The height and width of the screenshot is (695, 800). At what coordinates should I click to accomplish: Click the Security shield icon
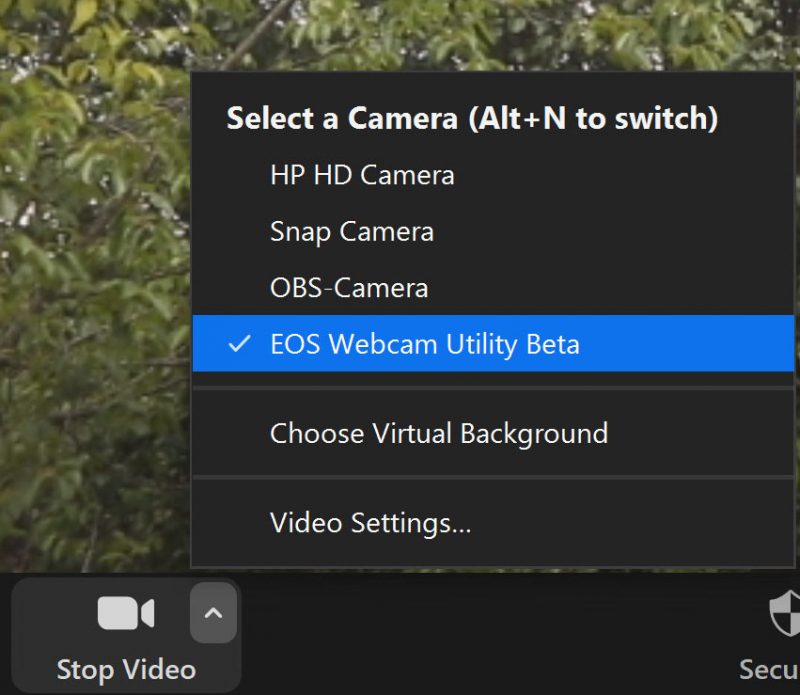click(x=785, y=613)
